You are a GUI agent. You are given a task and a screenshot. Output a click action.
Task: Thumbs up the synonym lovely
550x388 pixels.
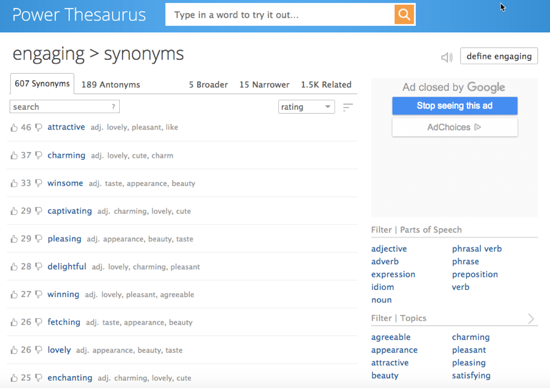pos(14,350)
